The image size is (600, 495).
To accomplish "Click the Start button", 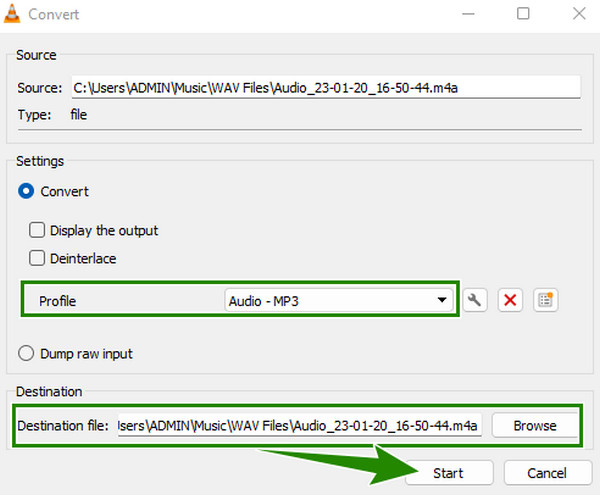I will coord(449,473).
